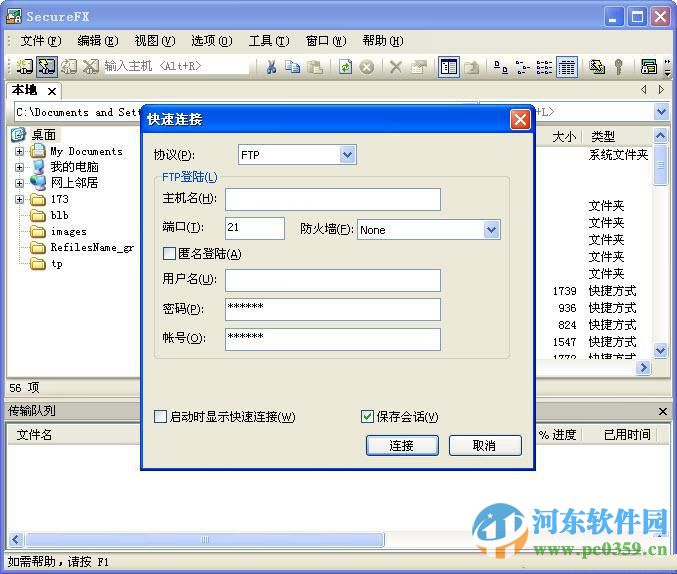The image size is (677, 574).
Task: Click the Delete X toolbar icon
Action: click(x=395, y=67)
